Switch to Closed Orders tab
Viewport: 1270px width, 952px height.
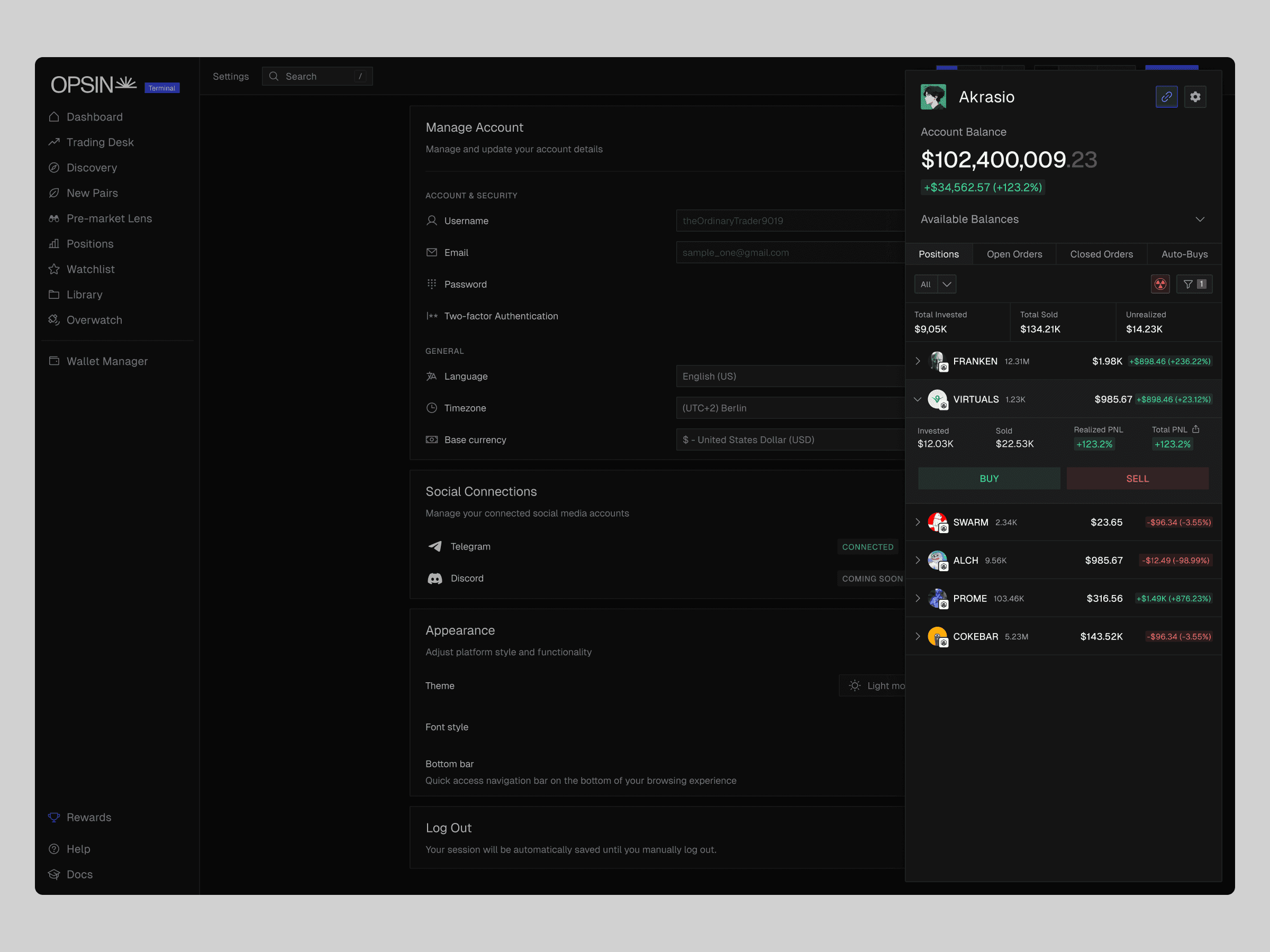[x=1101, y=254]
